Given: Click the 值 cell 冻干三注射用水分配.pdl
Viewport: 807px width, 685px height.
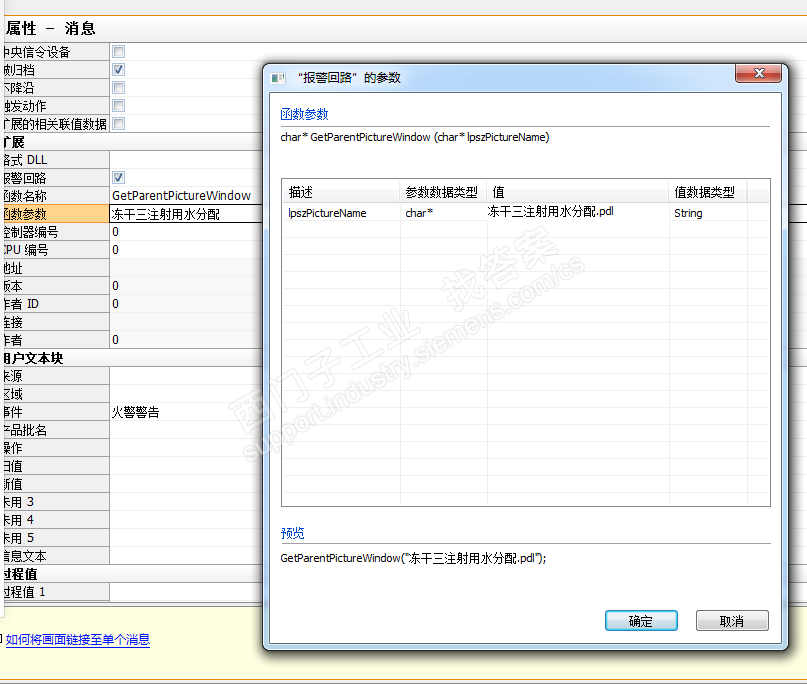Looking at the screenshot, I should pos(578,212).
